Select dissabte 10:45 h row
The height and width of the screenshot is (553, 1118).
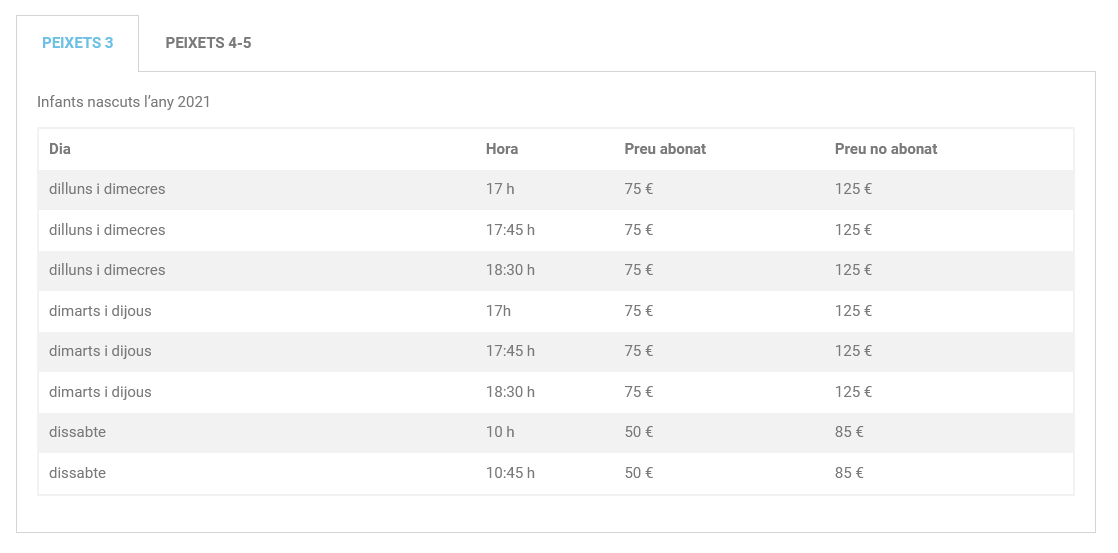[556, 473]
